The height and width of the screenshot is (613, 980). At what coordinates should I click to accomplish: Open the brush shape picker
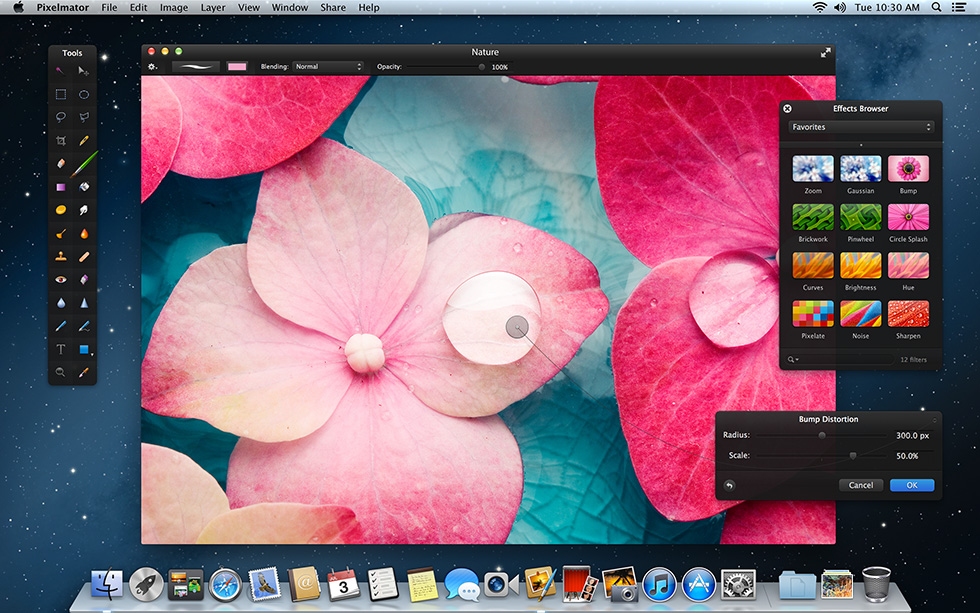196,66
